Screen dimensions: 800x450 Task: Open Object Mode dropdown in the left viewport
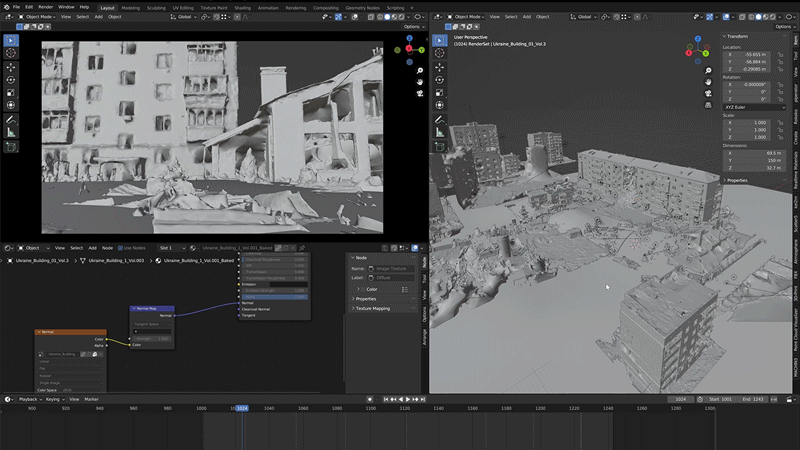[x=36, y=17]
